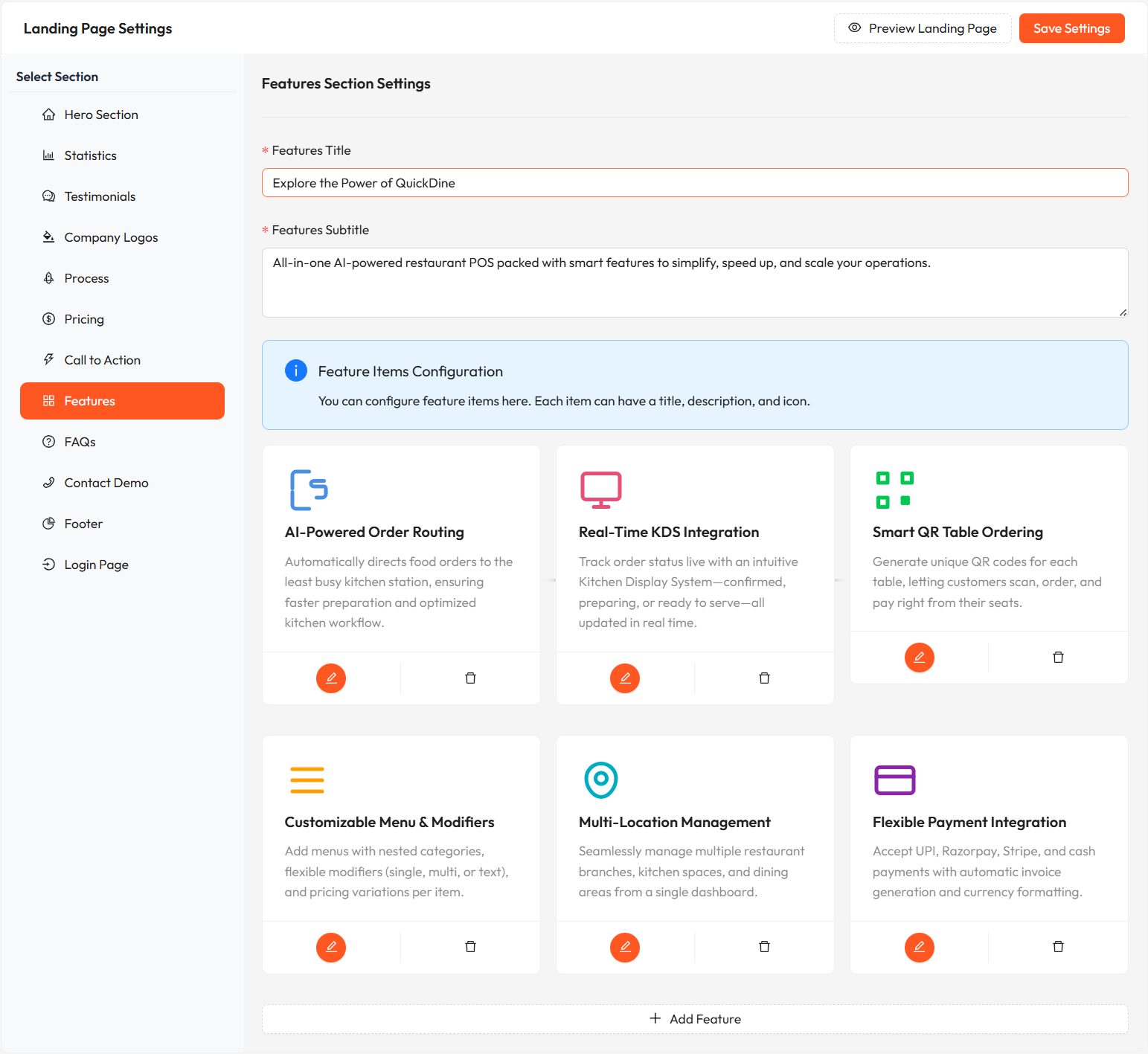The image size is (1148, 1054).
Task: Click the question mark icon beside FAQs
Action: 49,442
